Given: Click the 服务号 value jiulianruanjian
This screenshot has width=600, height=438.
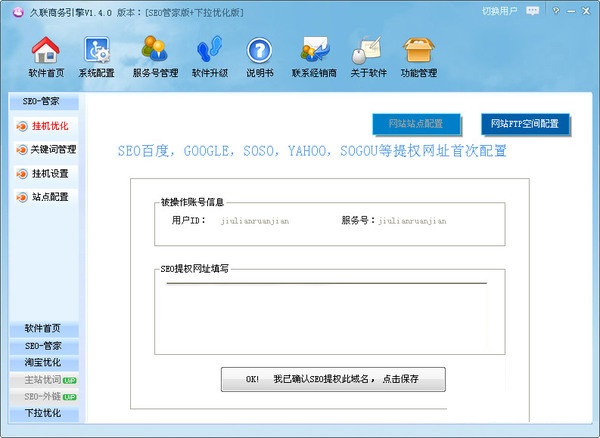Looking at the screenshot, I should [412, 221].
